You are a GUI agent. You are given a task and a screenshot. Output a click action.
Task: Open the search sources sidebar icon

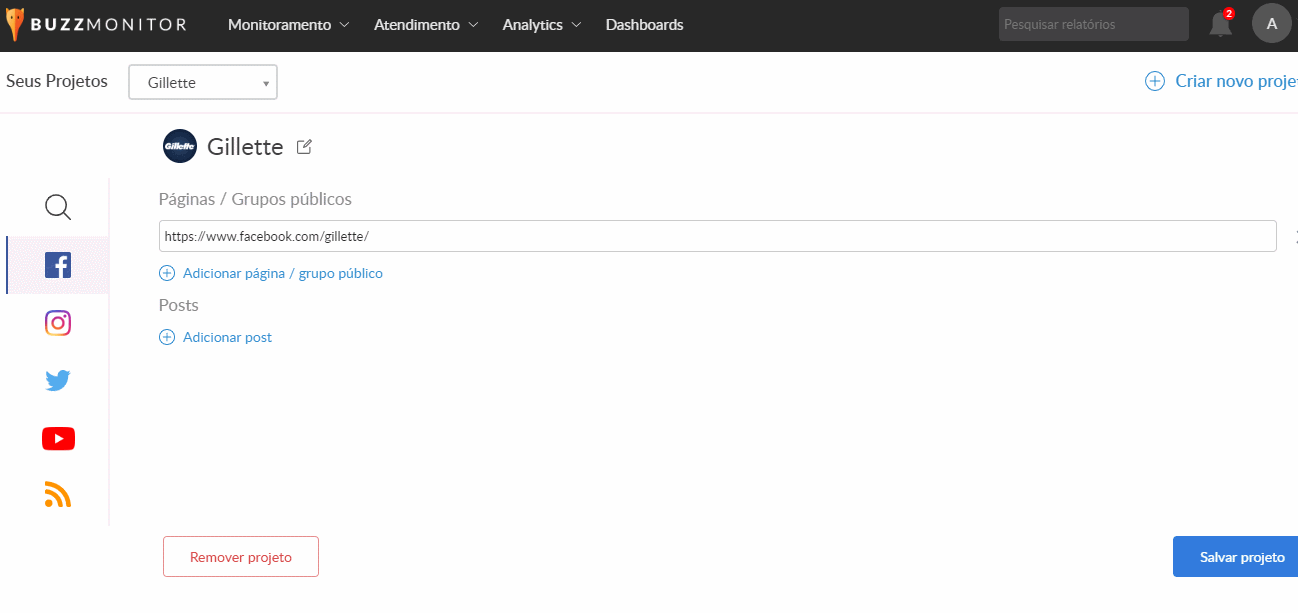click(x=58, y=207)
